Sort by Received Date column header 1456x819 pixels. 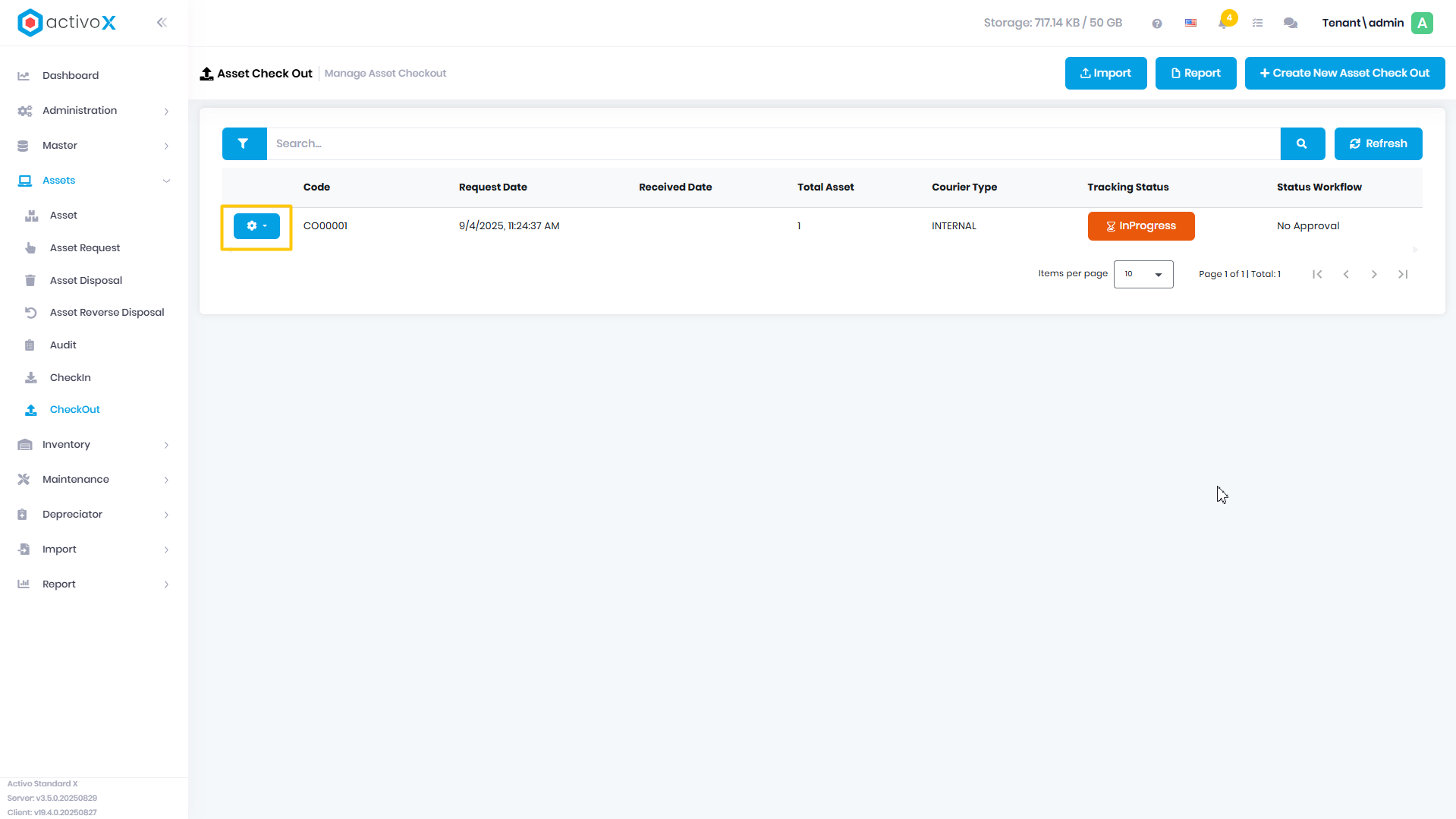(675, 187)
